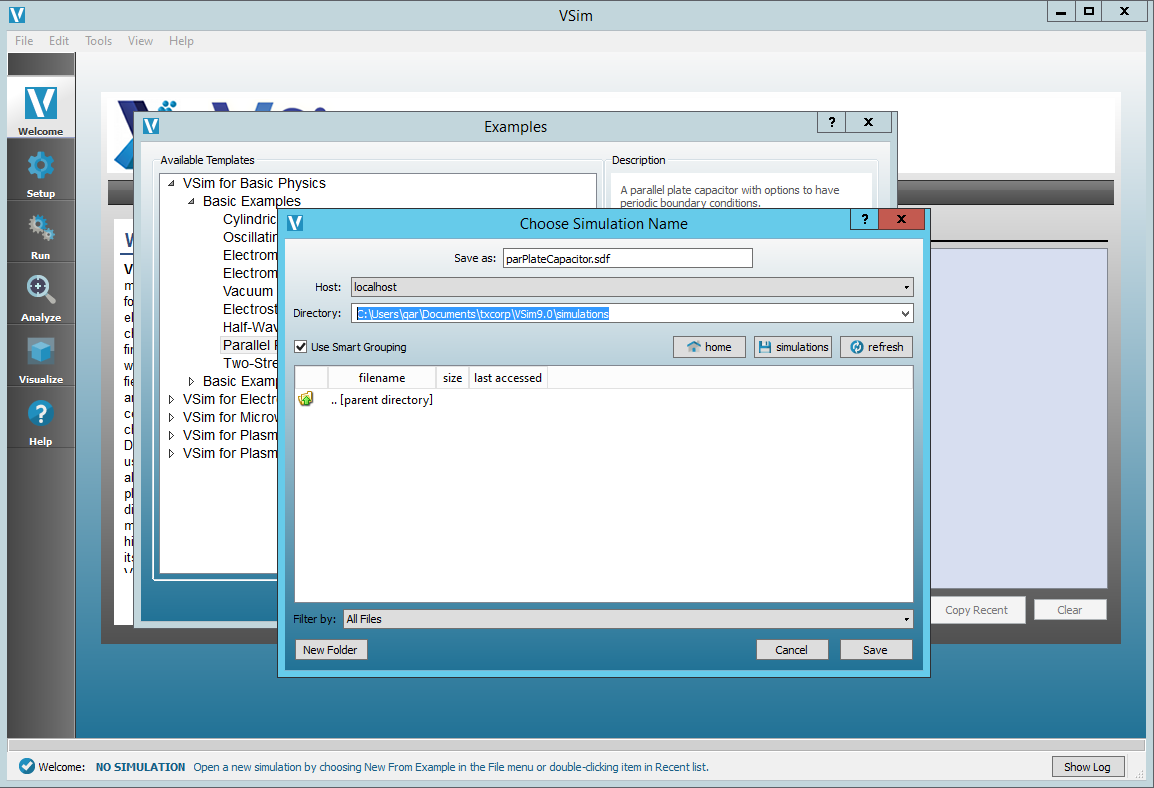The width and height of the screenshot is (1154, 788).
Task: Expand the last VSim for Plasm tree node
Action: tap(171, 453)
